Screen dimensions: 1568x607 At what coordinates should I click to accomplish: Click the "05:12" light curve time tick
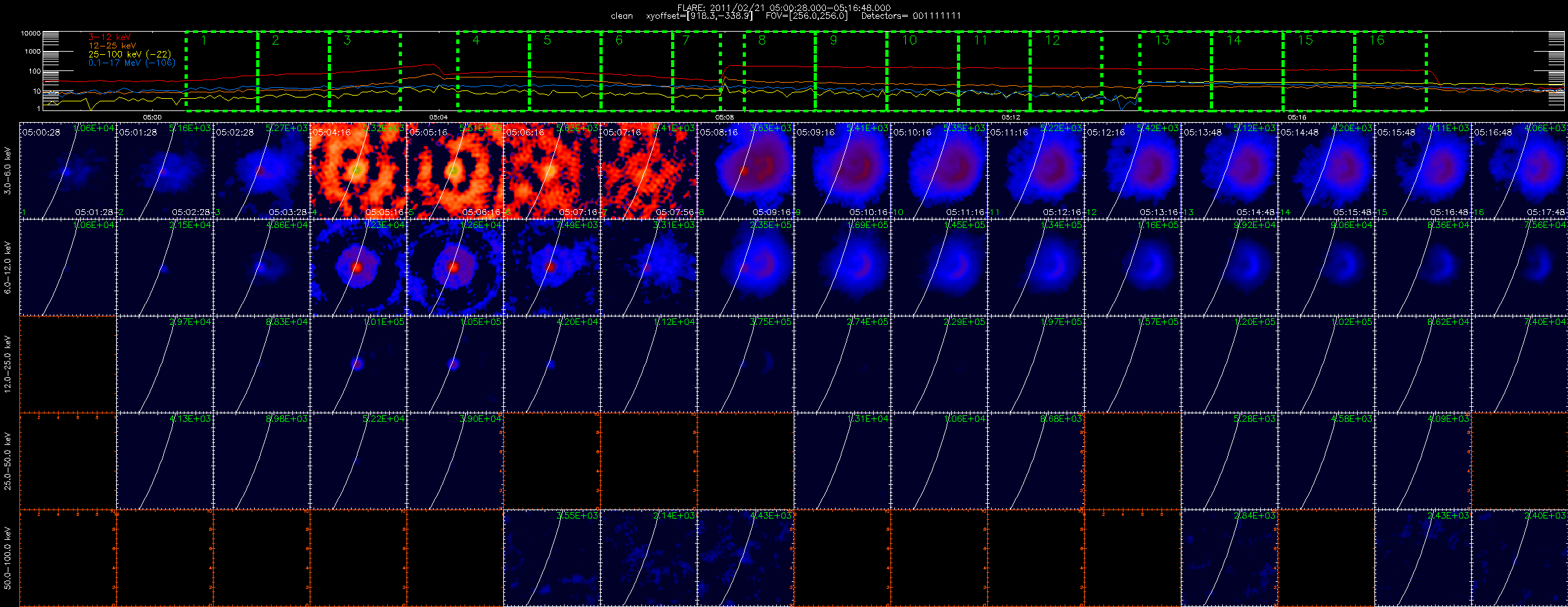click(x=1010, y=118)
